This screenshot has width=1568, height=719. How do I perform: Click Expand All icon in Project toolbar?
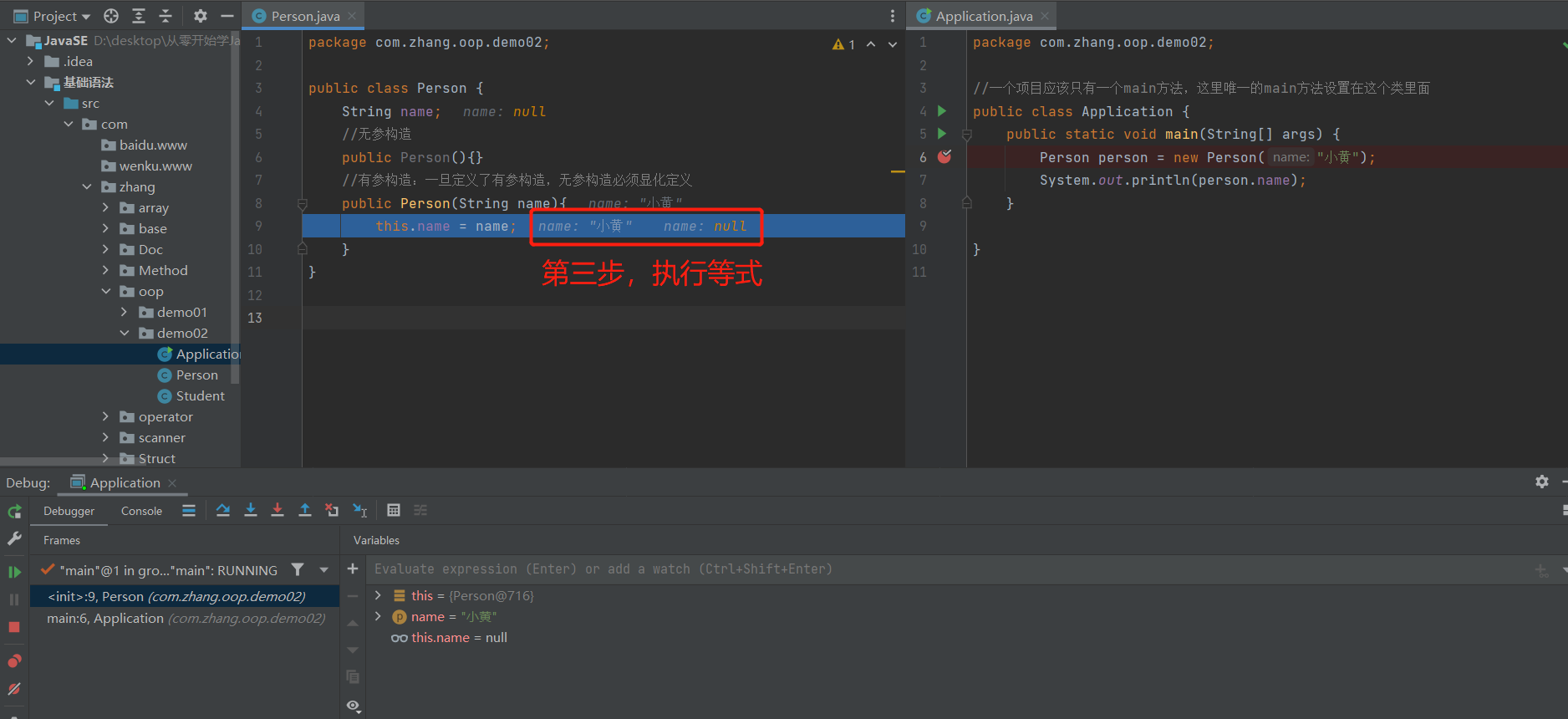139,16
